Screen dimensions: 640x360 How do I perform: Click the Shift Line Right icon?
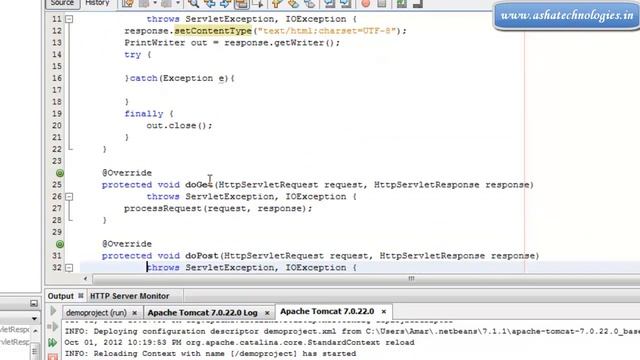[345, 4]
